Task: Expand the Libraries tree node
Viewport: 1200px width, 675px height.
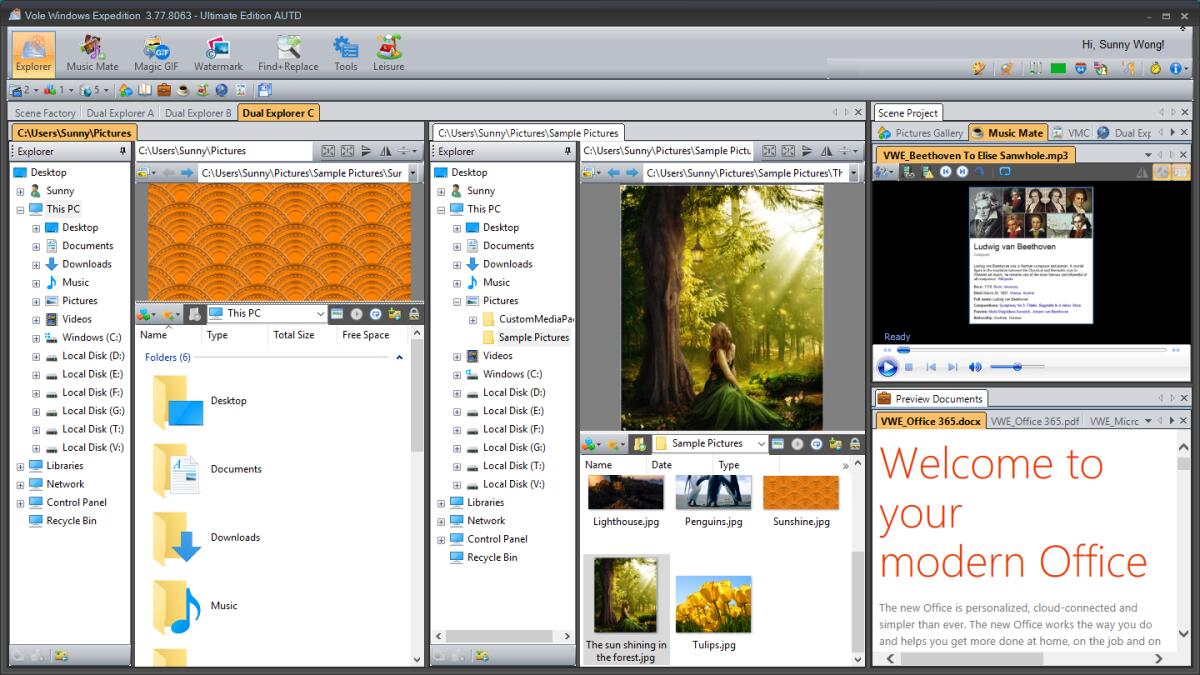Action: pyautogui.click(x=22, y=465)
